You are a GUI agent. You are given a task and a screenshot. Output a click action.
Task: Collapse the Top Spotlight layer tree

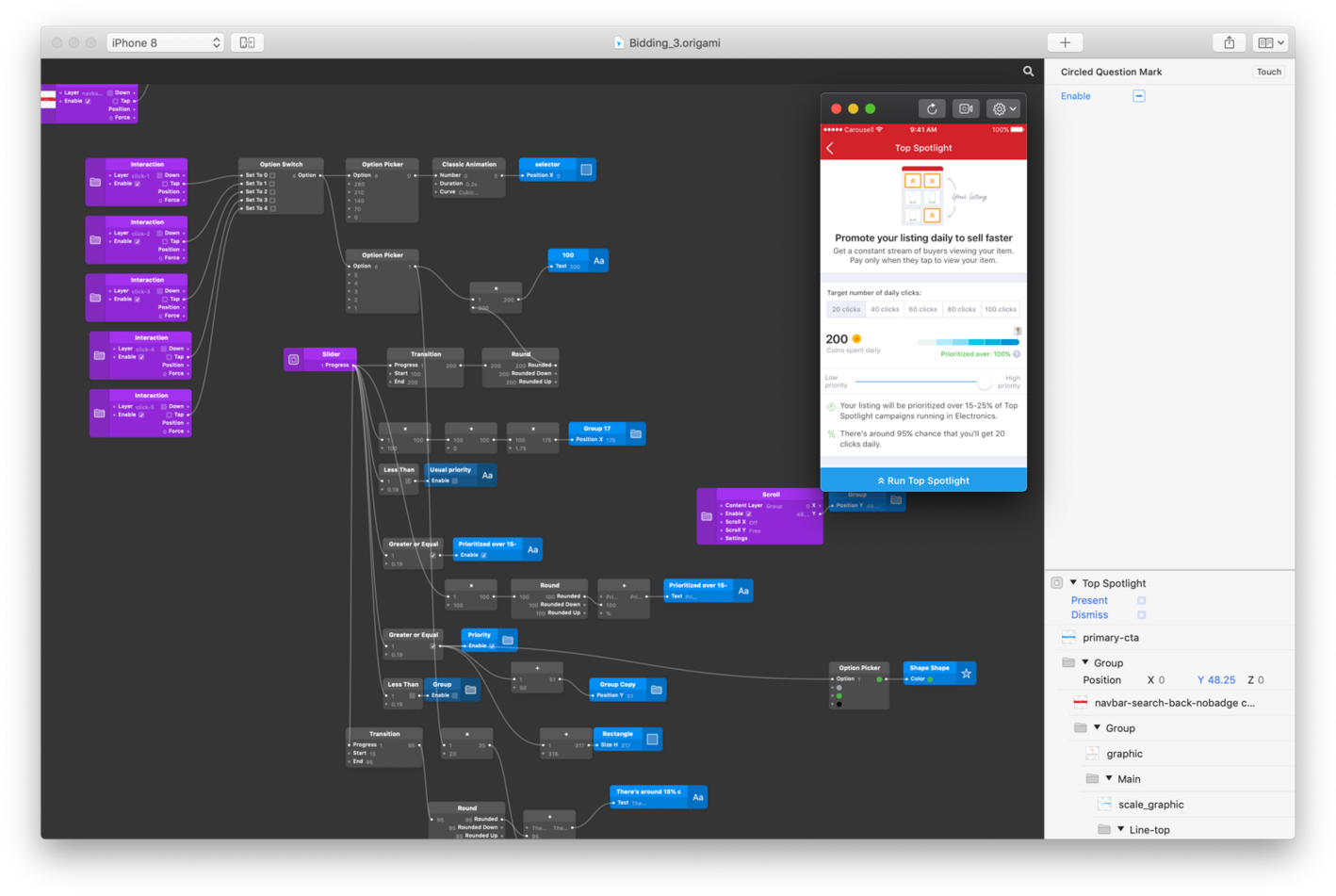click(1073, 582)
